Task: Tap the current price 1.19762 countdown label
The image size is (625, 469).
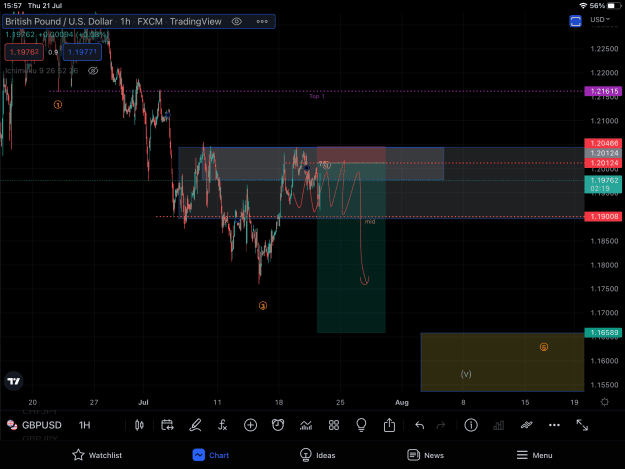Action: 603,184
